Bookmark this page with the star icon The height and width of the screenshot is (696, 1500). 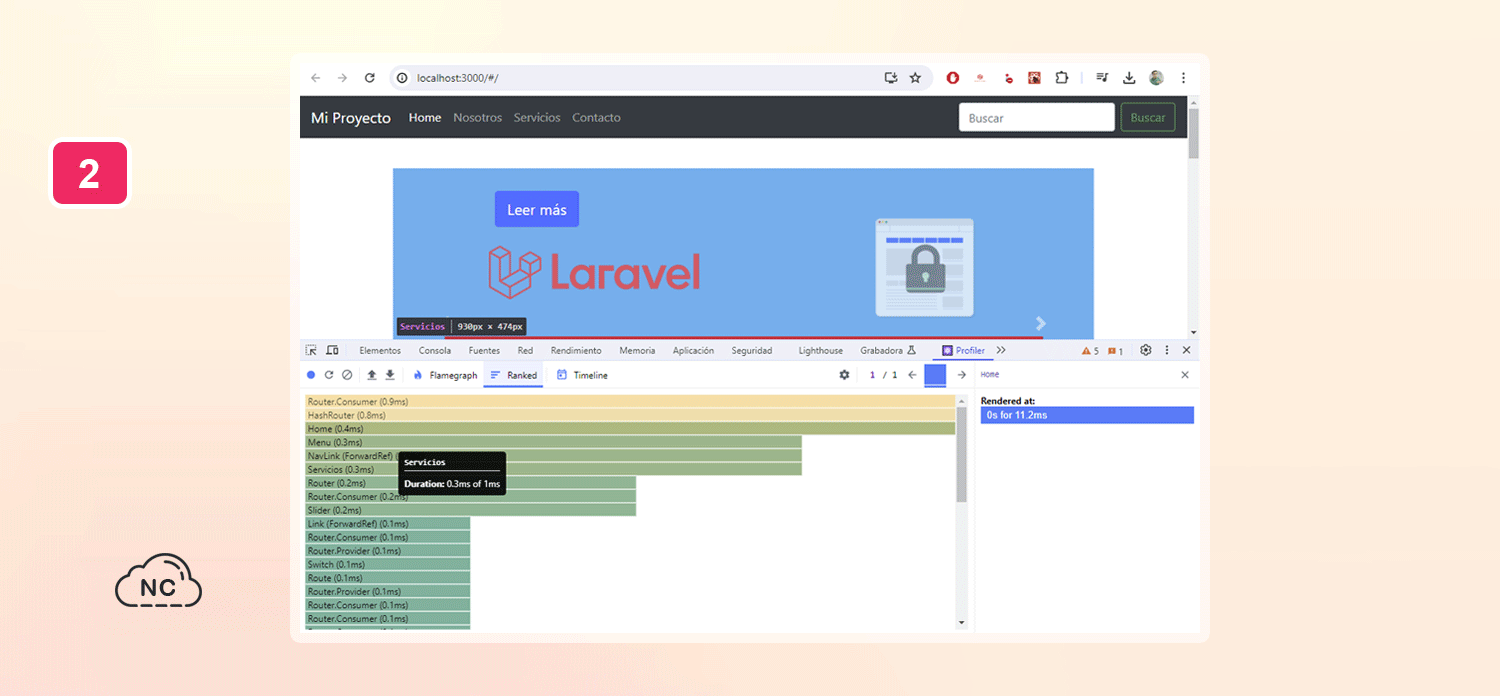(x=915, y=78)
